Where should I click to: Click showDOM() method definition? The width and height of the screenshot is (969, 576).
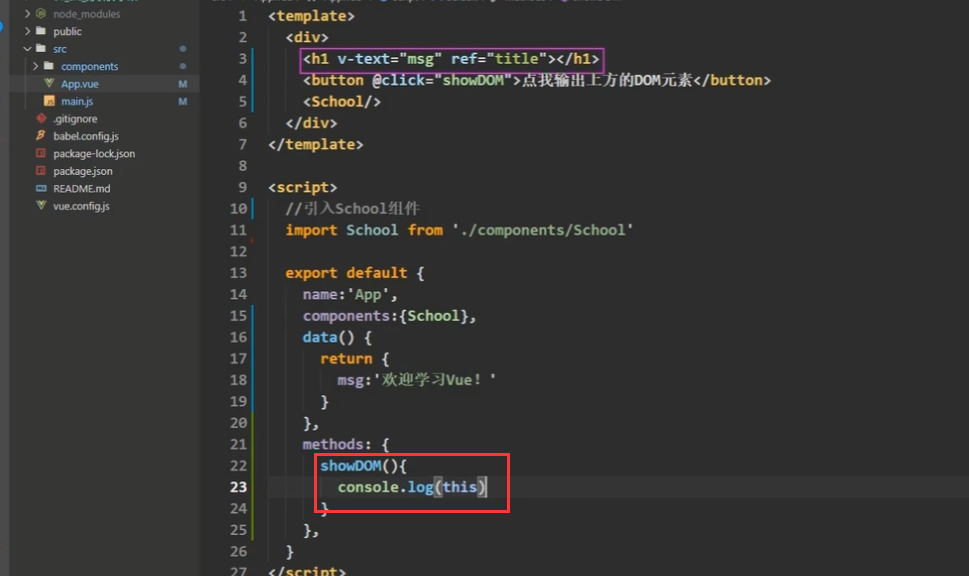click(x=363, y=466)
